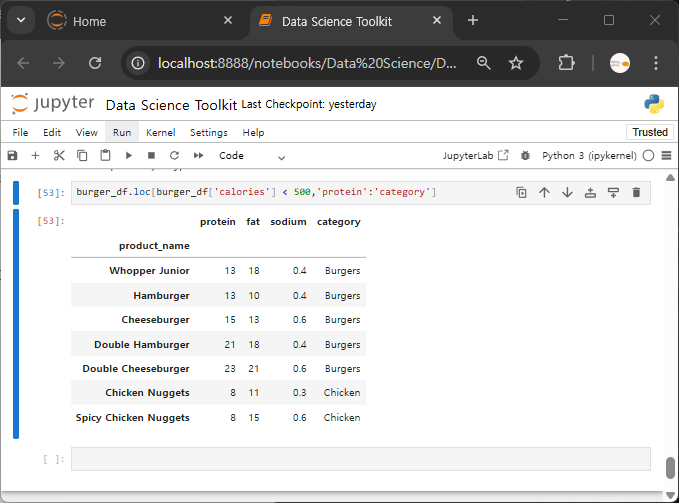The image size is (679, 503).
Task: Click the Python 3 (ipykernel) kernel name
Action: pyautogui.click(x=589, y=155)
